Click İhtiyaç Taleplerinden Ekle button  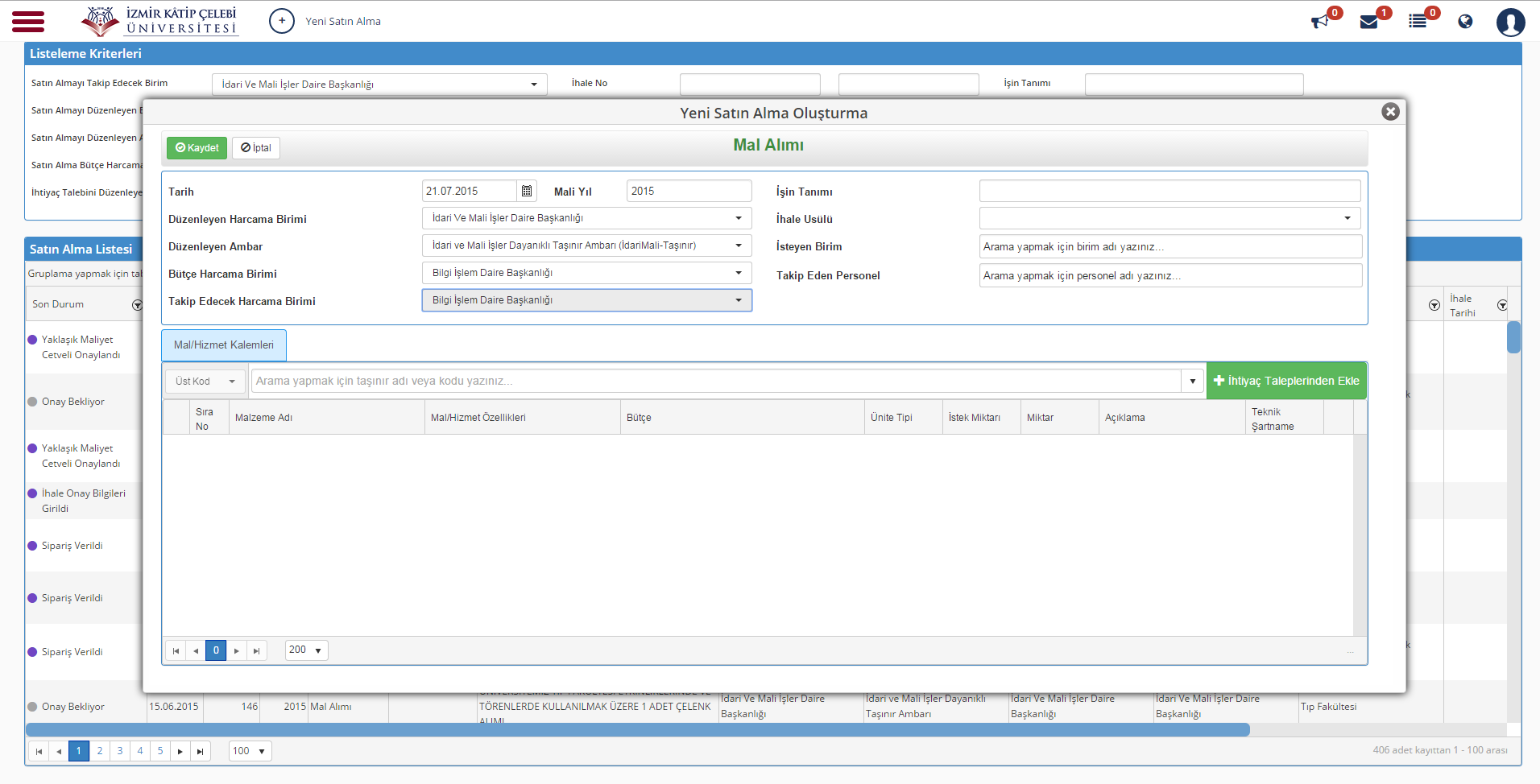[1286, 381]
